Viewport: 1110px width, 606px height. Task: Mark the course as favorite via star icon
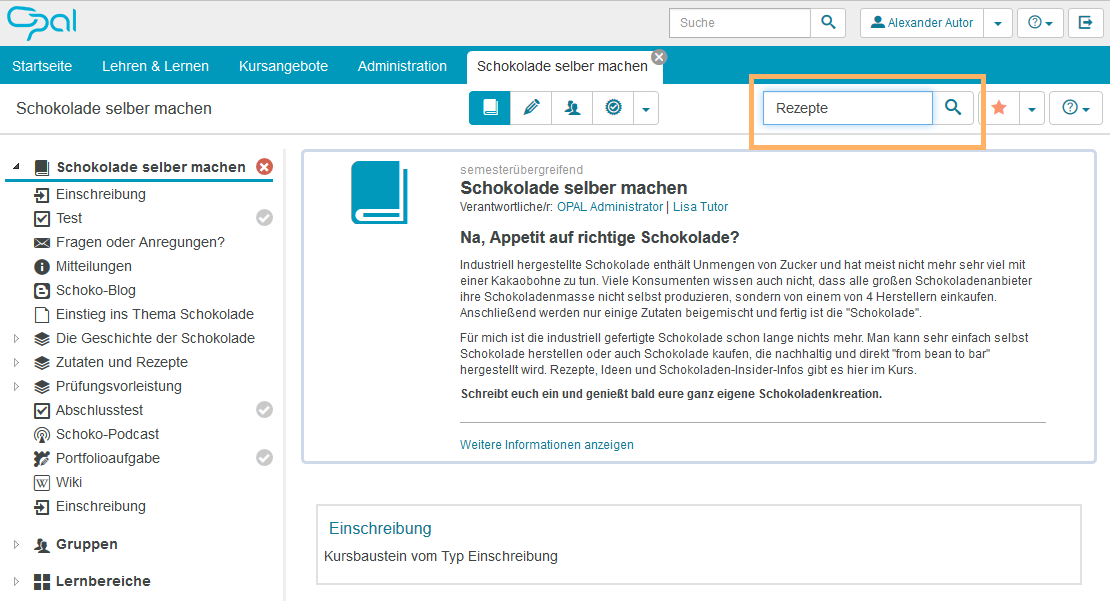999,107
